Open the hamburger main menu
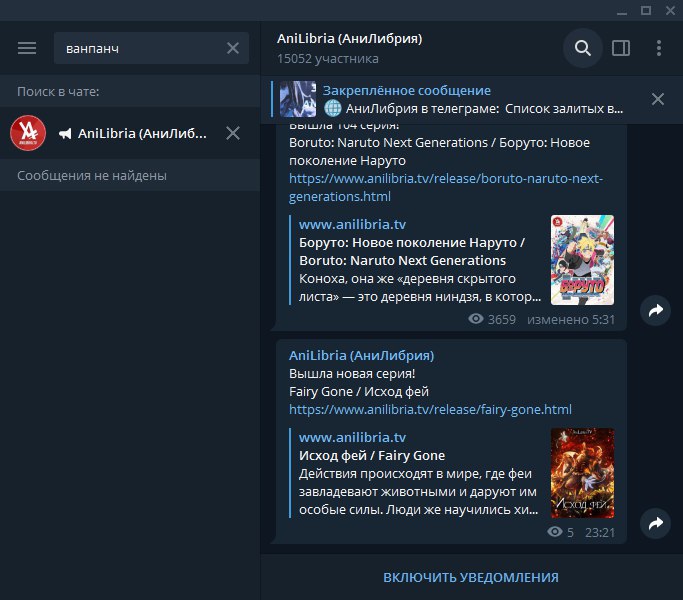This screenshot has height=600, width=683. coord(27,48)
